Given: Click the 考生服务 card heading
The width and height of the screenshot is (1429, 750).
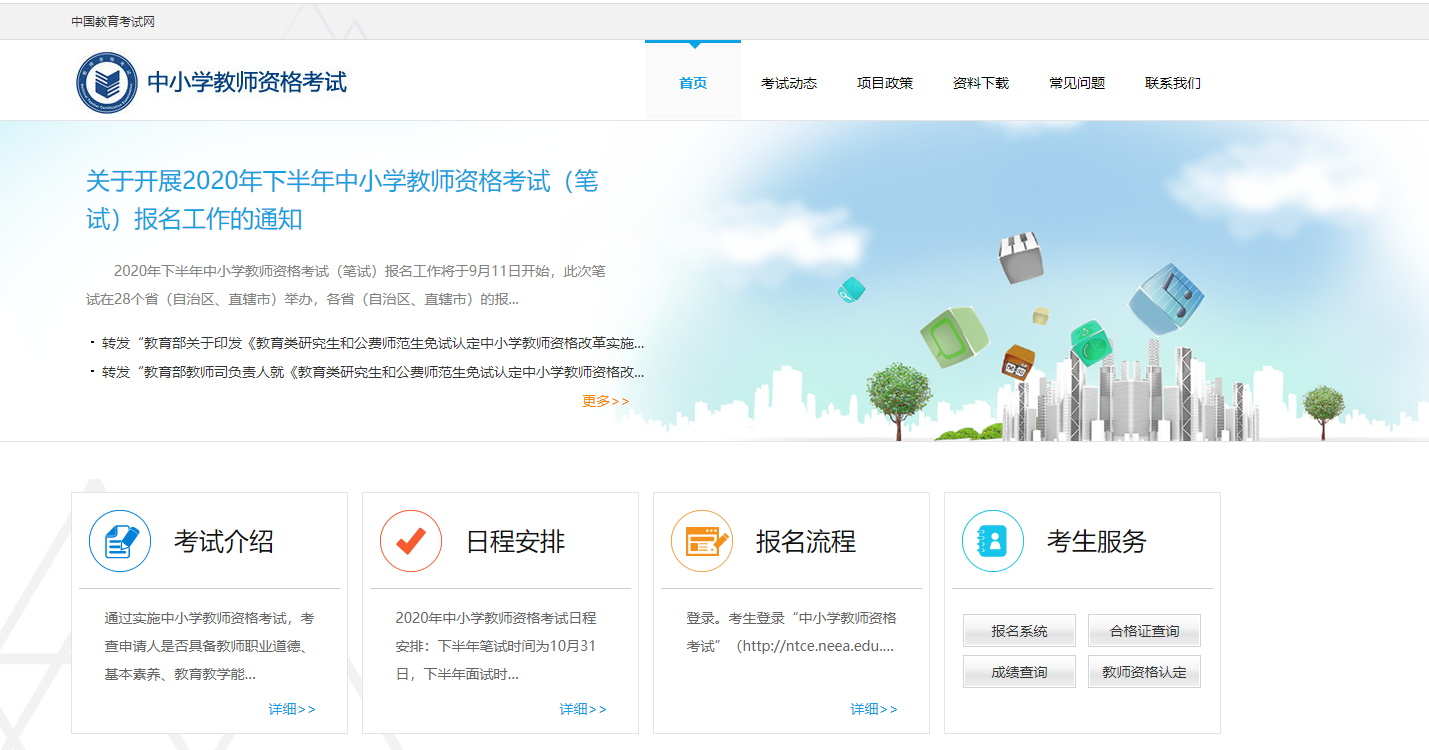Looking at the screenshot, I should 1097,542.
